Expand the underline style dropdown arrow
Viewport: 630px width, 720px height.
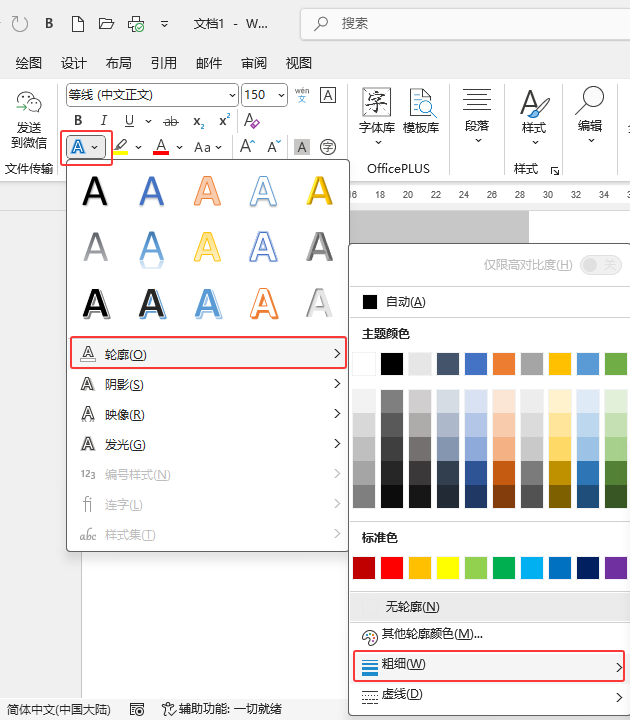[148, 121]
